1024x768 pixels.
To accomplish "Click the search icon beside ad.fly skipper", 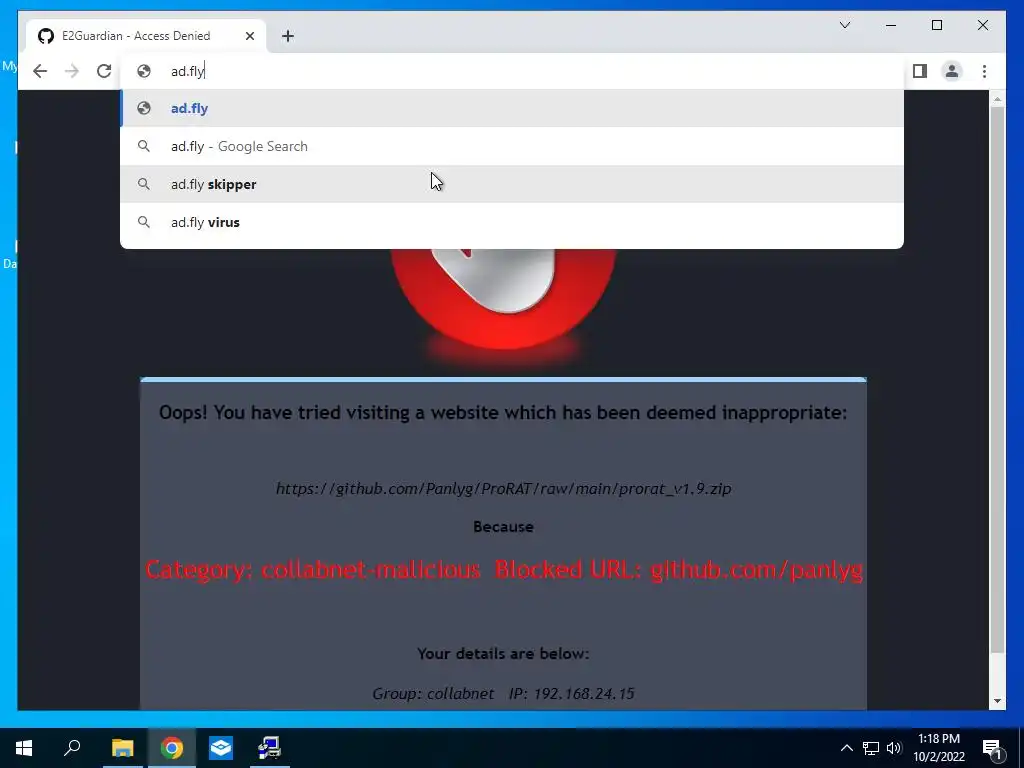I will [x=144, y=184].
